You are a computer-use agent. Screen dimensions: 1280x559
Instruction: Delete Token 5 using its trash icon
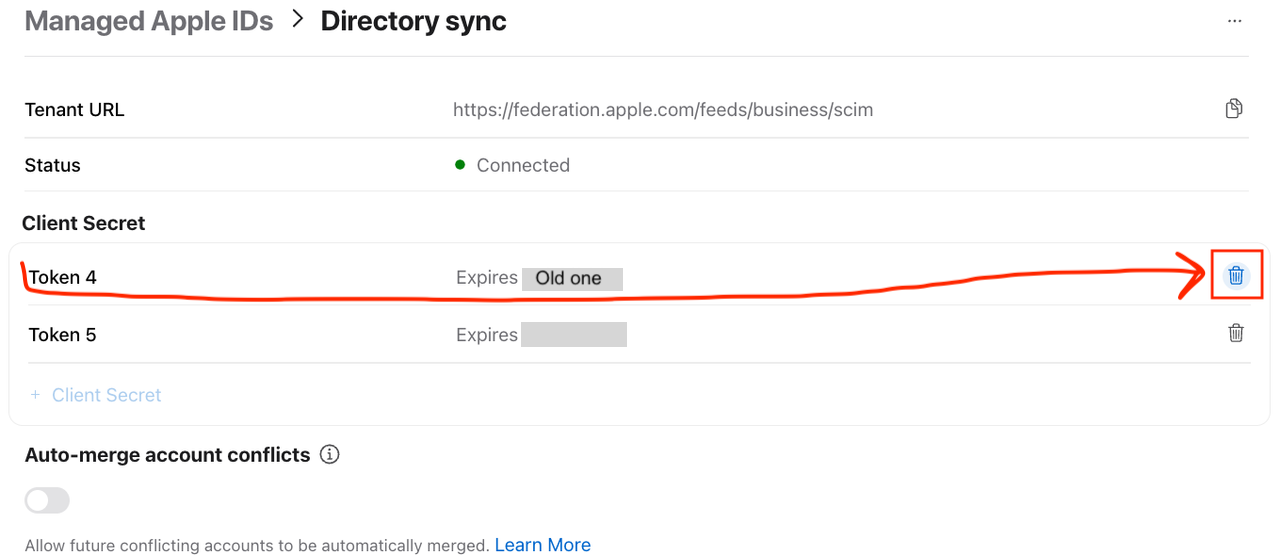click(x=1236, y=333)
